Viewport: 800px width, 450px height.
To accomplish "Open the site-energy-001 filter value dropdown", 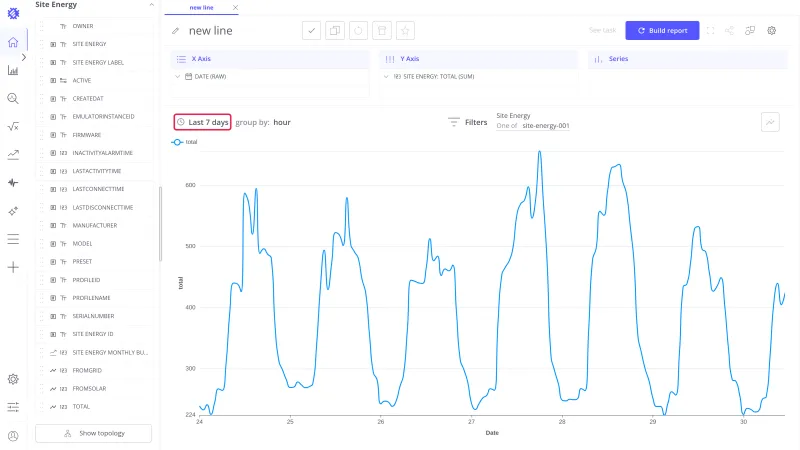I will [x=545, y=126].
